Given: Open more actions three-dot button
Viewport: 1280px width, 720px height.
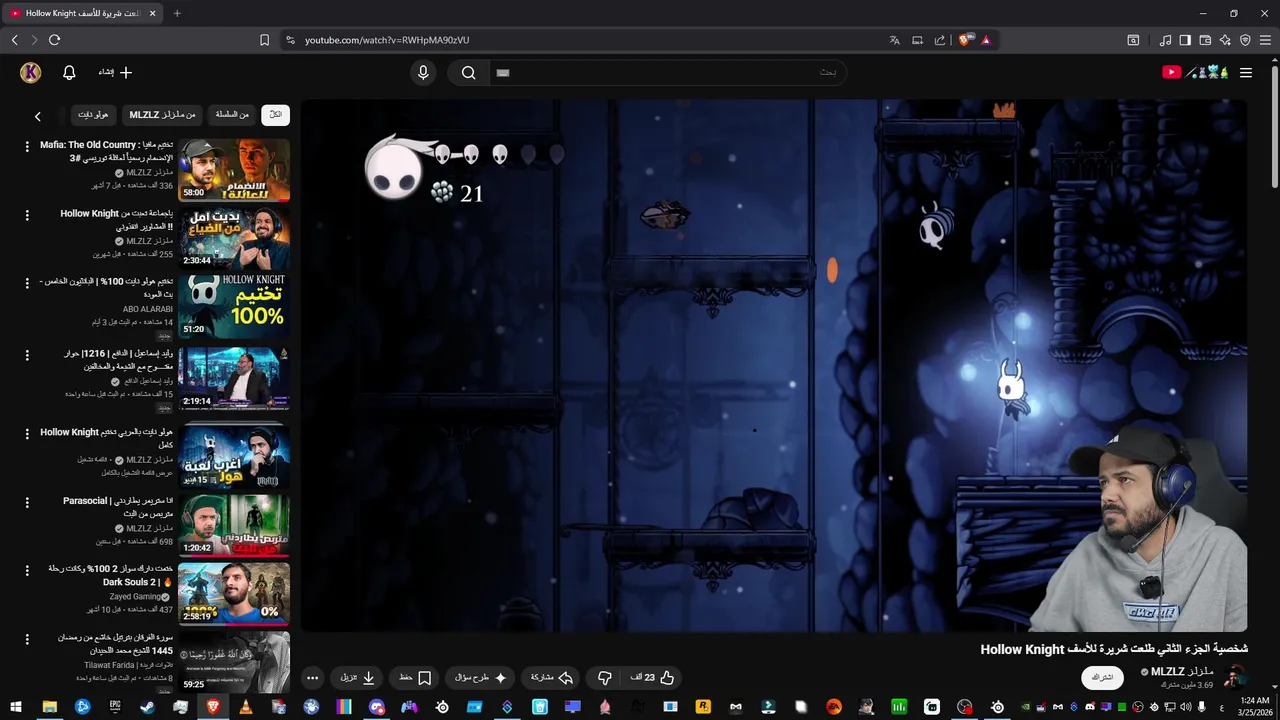Looking at the screenshot, I should (x=312, y=678).
